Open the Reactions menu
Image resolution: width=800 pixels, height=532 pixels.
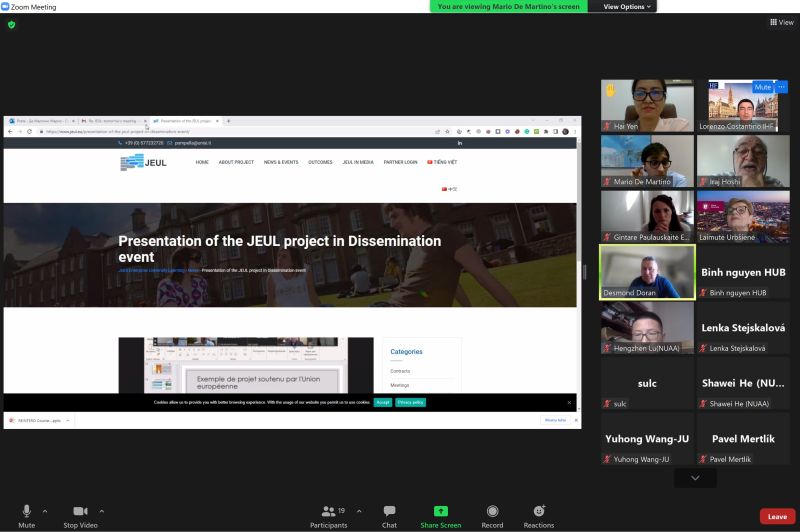[x=539, y=515]
